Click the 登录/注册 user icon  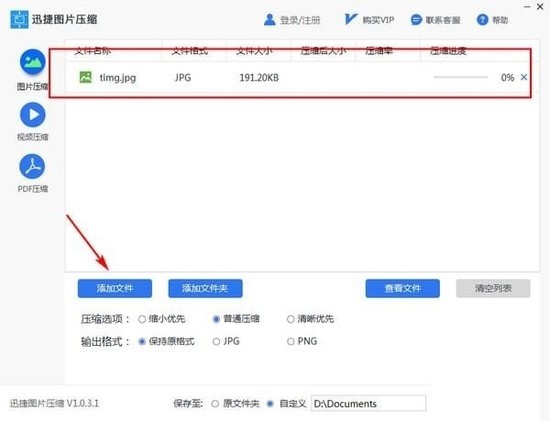tap(269, 20)
